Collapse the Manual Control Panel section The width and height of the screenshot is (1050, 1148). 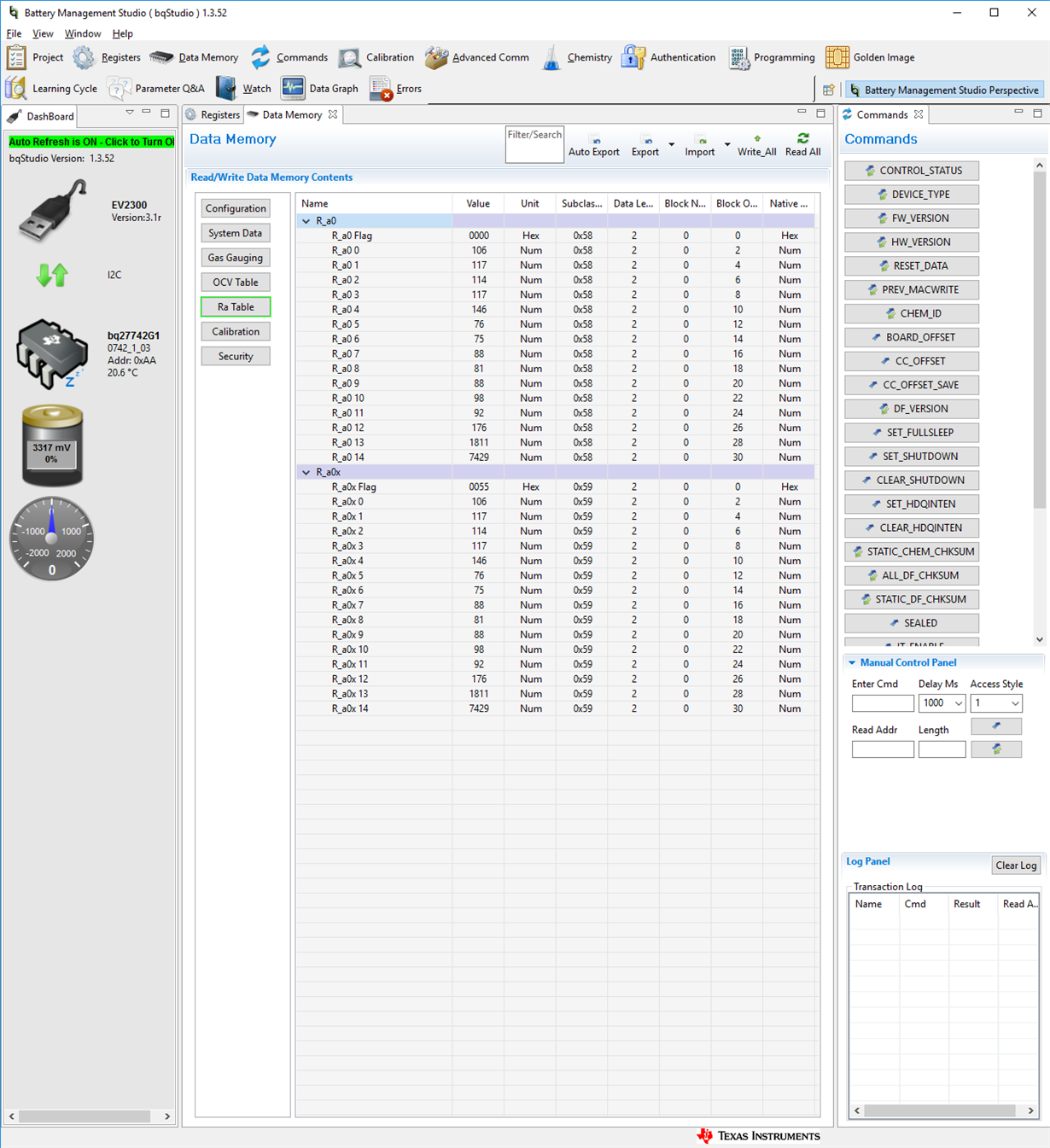coord(852,662)
